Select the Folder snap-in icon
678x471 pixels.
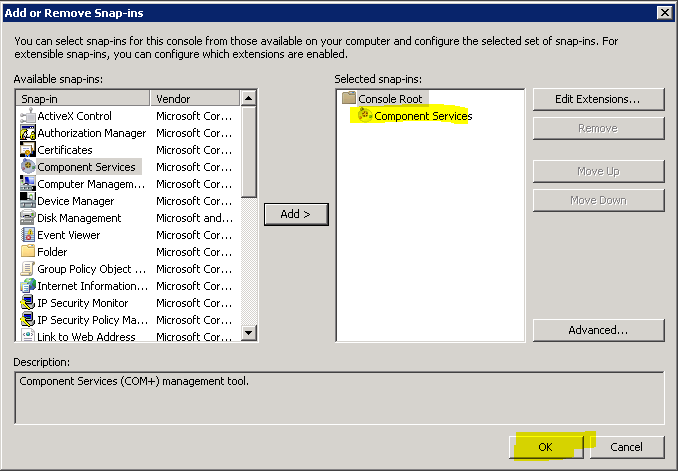click(x=28, y=252)
